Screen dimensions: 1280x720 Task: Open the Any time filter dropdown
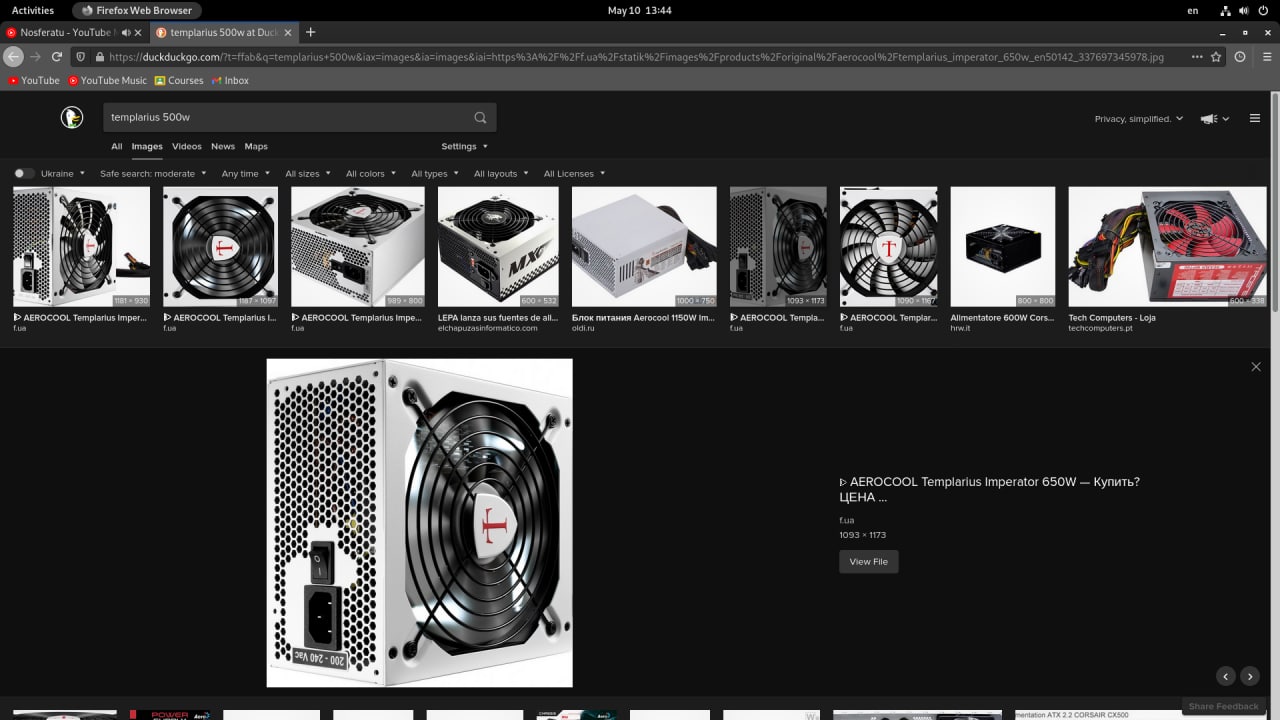[x=246, y=174]
